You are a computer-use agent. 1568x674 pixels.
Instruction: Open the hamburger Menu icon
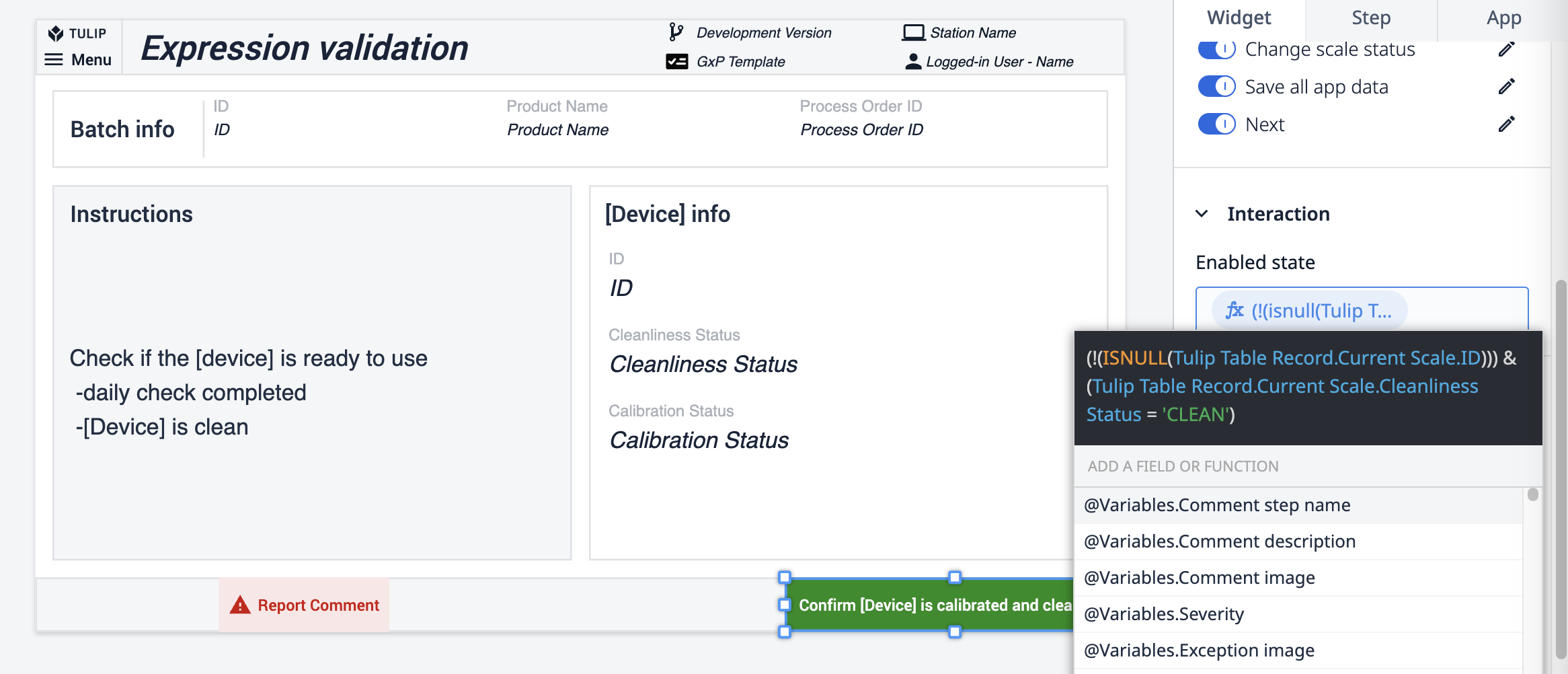click(x=54, y=60)
